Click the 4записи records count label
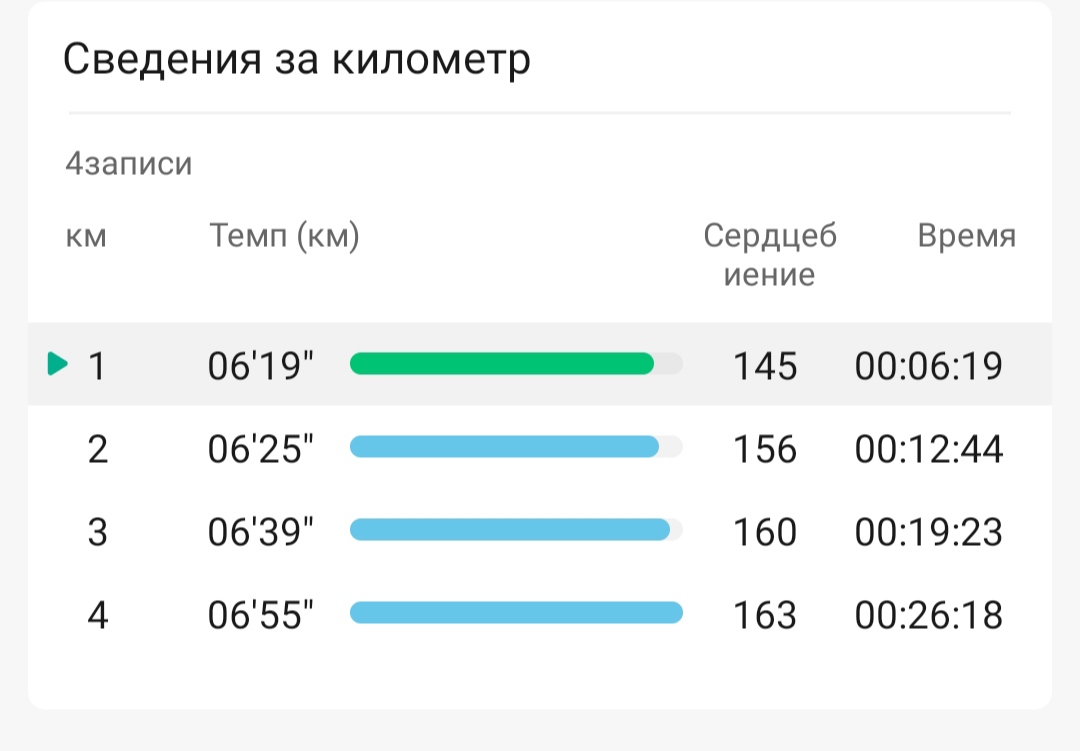The image size is (1080, 751). coord(129,164)
